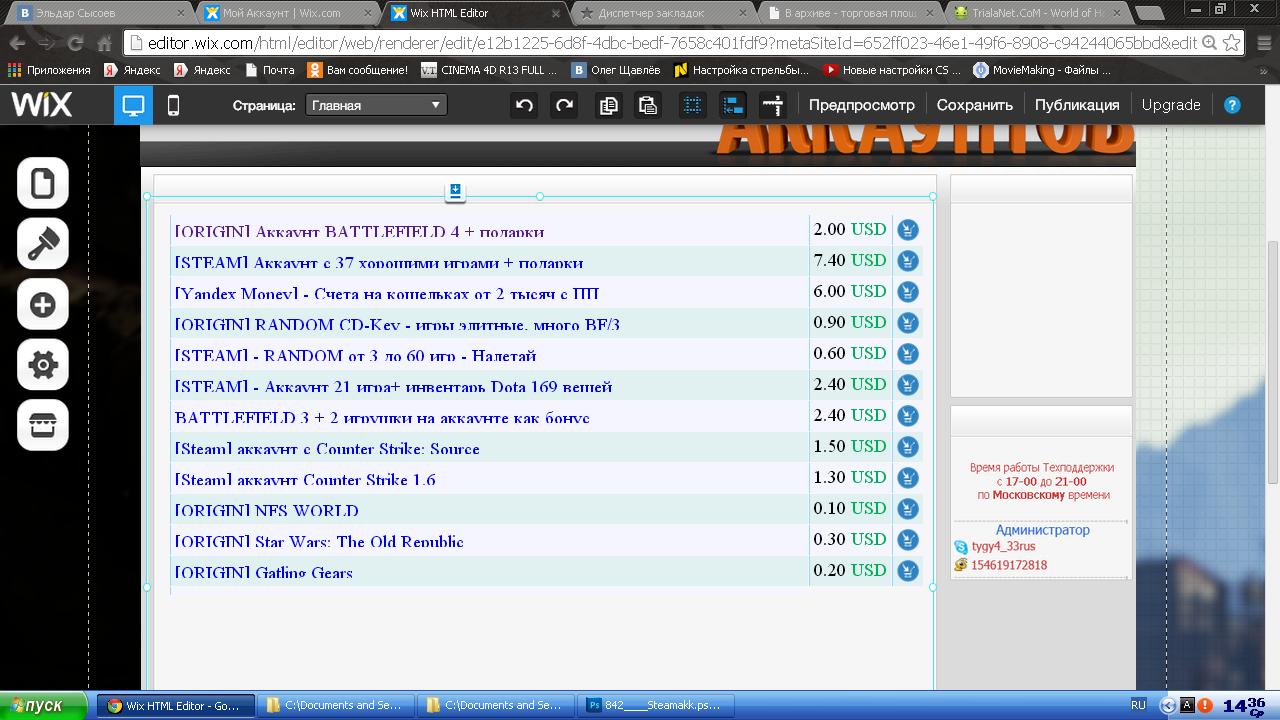
Task: Click the Upgrade button
Action: [x=1171, y=105]
